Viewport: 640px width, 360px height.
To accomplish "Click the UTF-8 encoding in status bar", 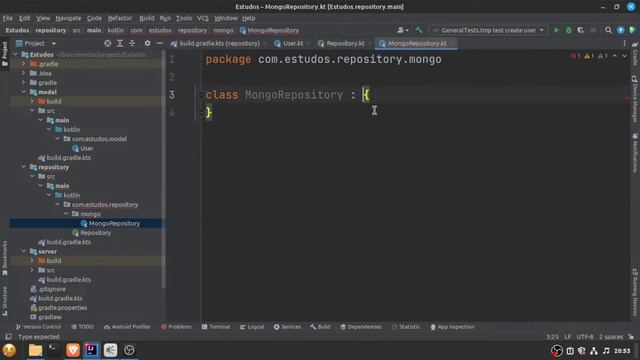I will pyautogui.click(x=584, y=337).
